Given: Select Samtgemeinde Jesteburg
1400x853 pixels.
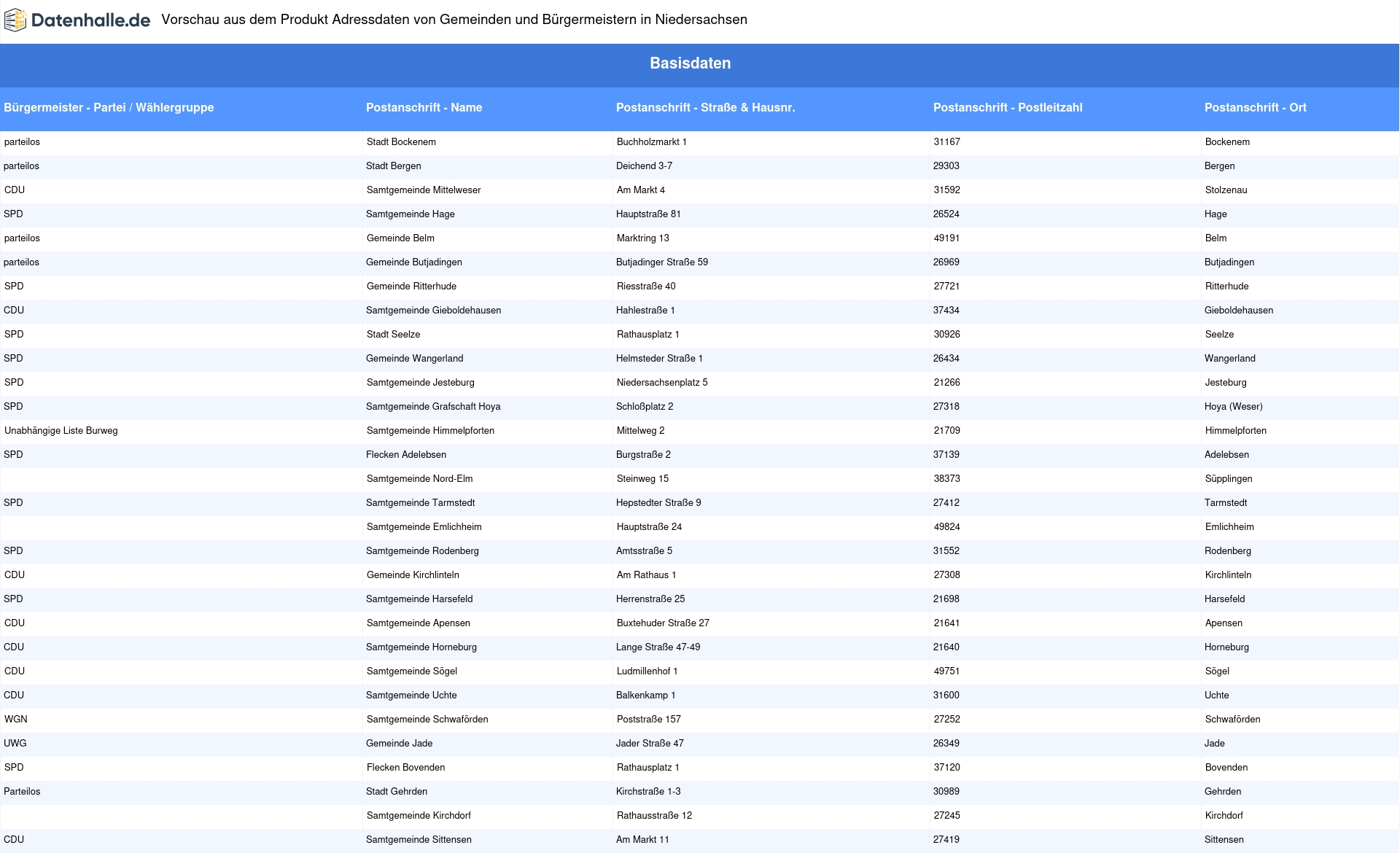Looking at the screenshot, I should 421,383.
